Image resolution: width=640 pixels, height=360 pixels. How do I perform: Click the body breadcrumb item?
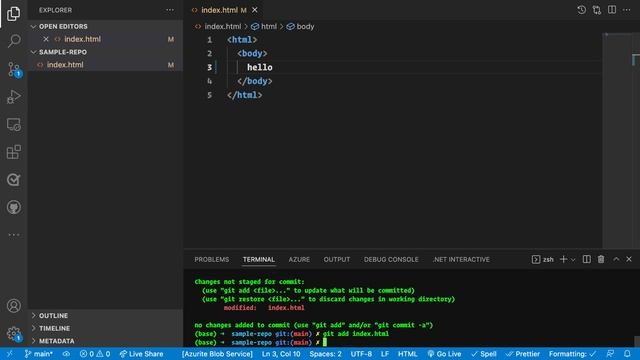coord(305,27)
